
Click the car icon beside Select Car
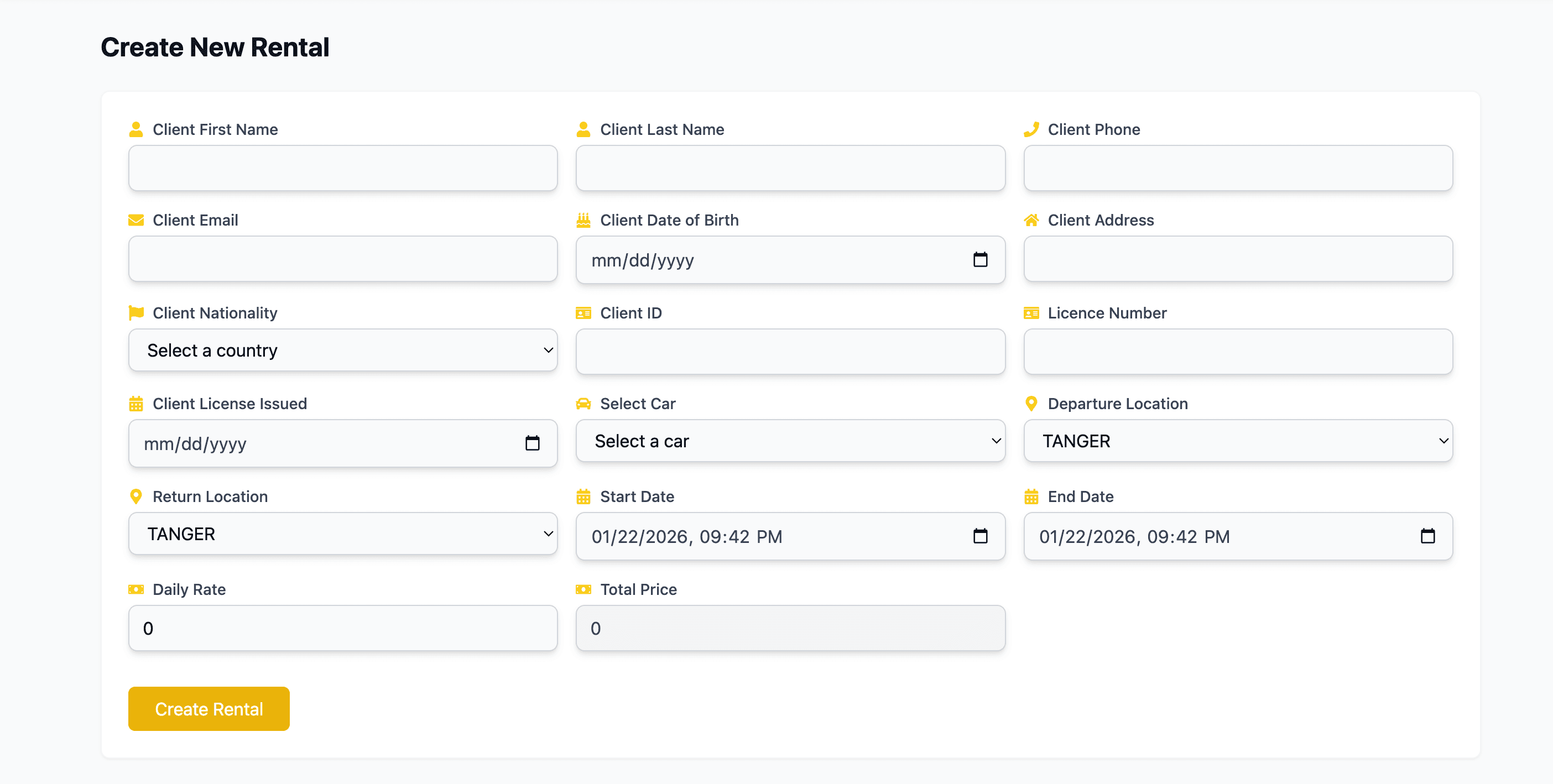point(583,404)
